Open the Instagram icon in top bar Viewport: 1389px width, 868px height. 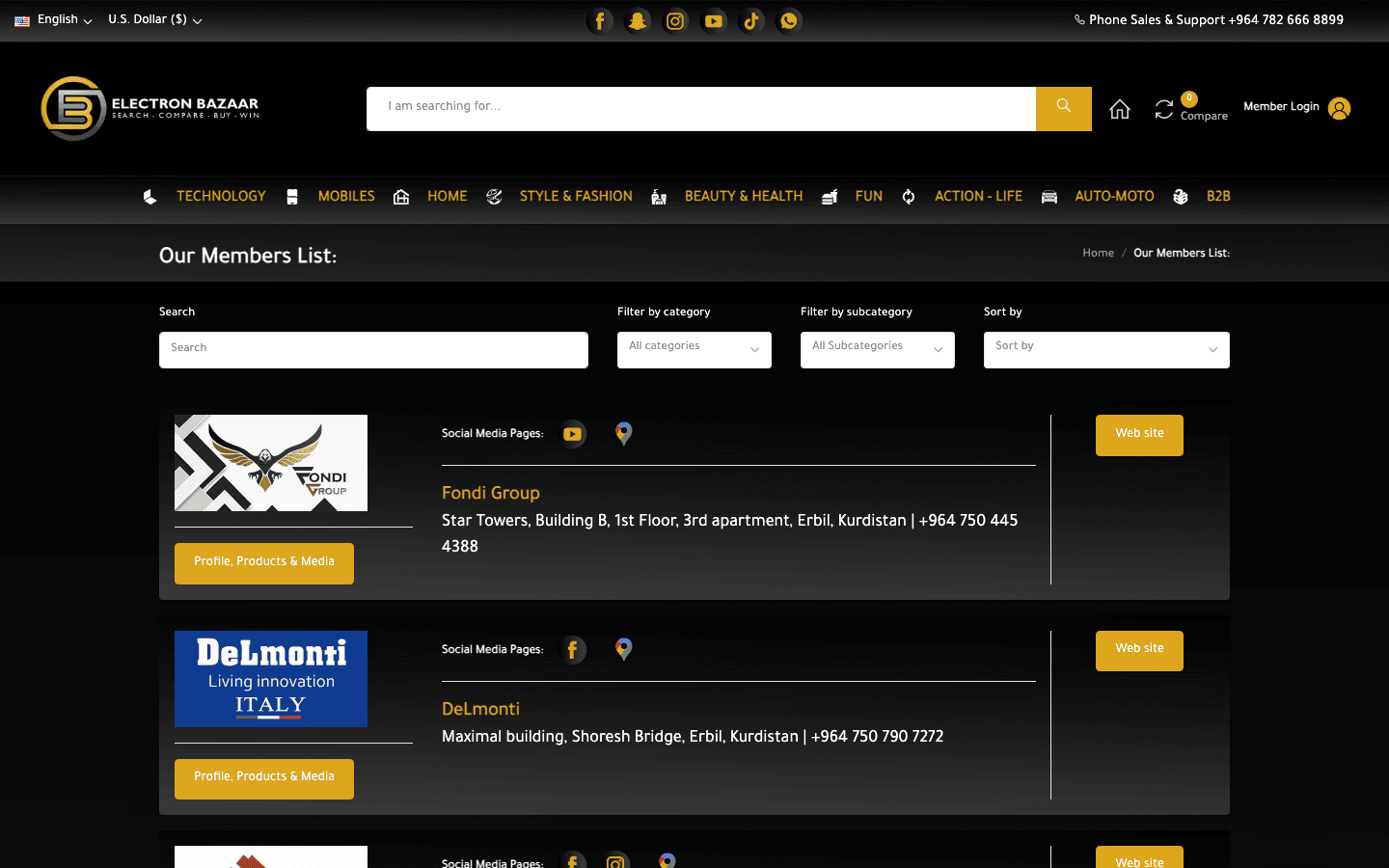[x=675, y=20]
